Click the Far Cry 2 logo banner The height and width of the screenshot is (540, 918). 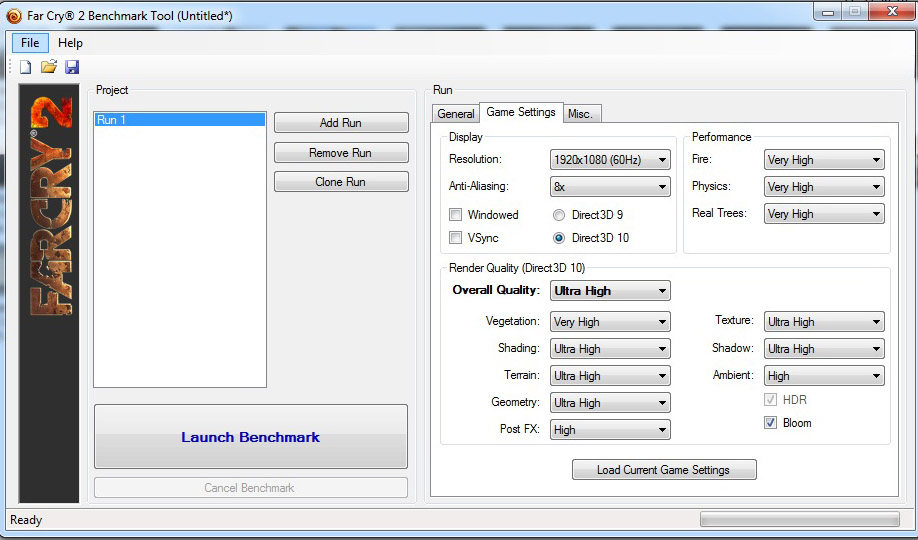[49, 293]
